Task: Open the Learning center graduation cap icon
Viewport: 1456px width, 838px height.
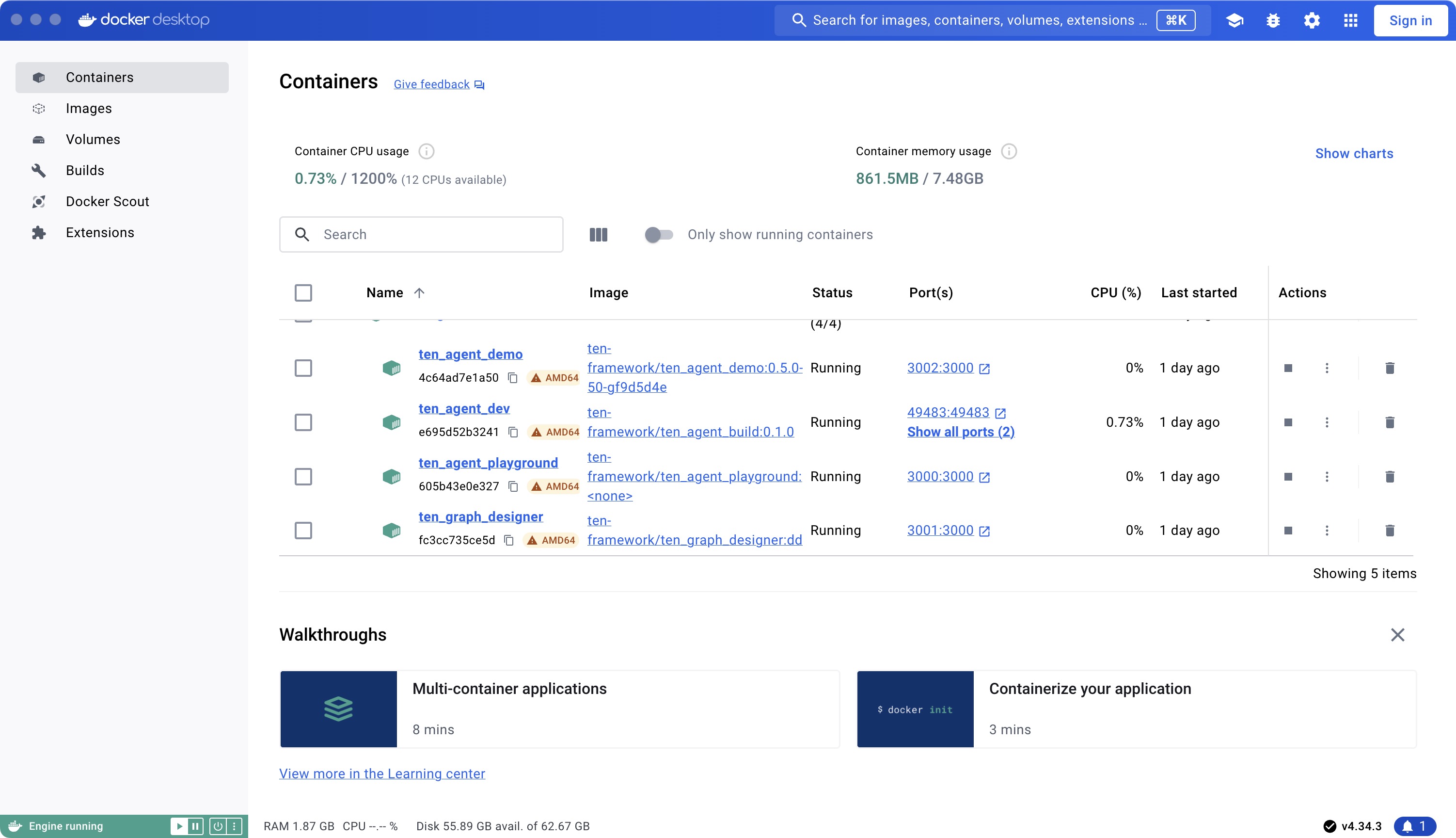Action: click(x=1234, y=21)
